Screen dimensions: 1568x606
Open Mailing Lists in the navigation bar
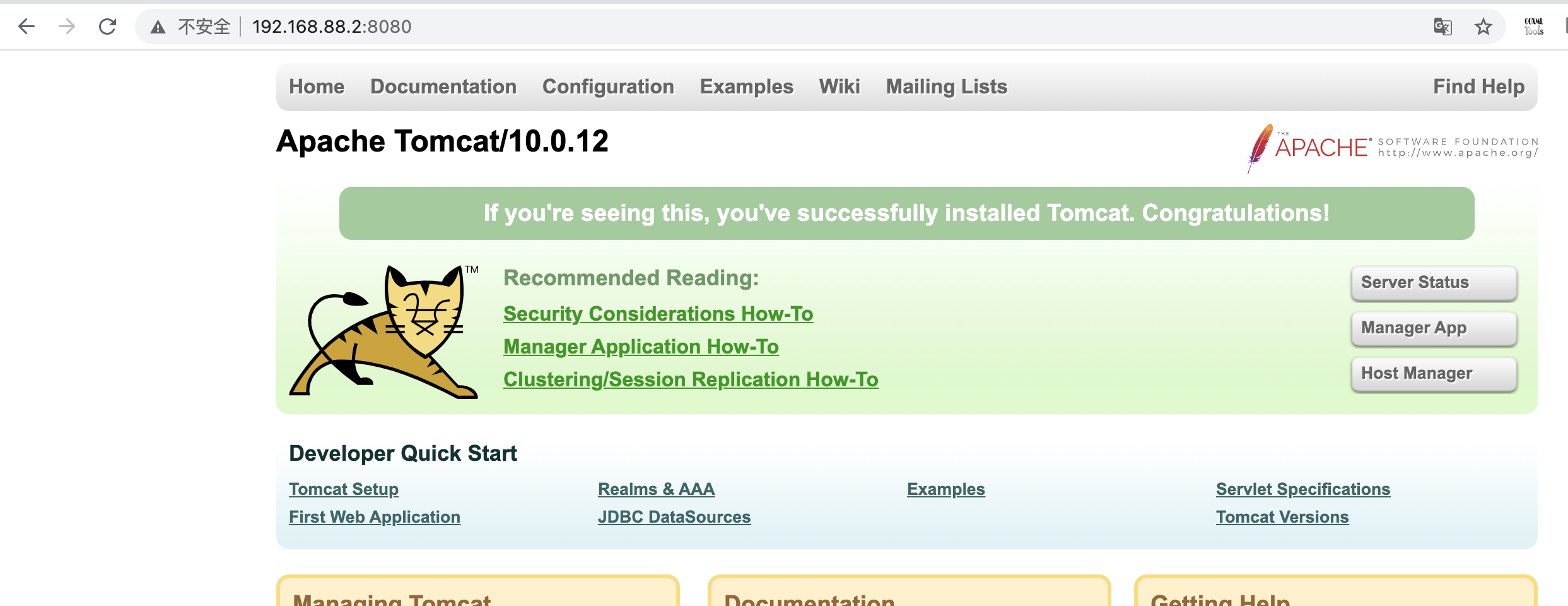[947, 86]
